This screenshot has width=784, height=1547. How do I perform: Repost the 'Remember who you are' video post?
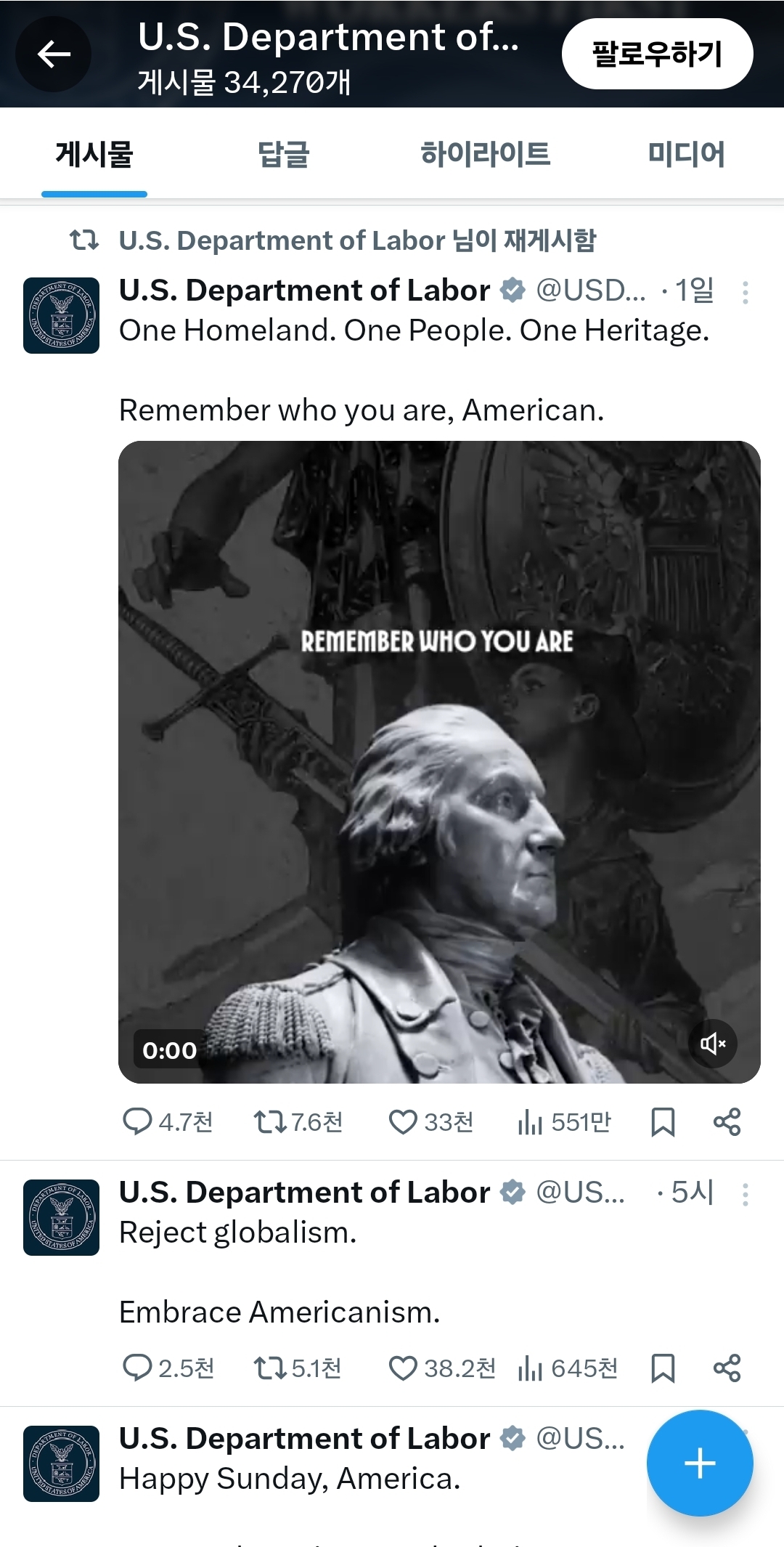click(269, 1122)
